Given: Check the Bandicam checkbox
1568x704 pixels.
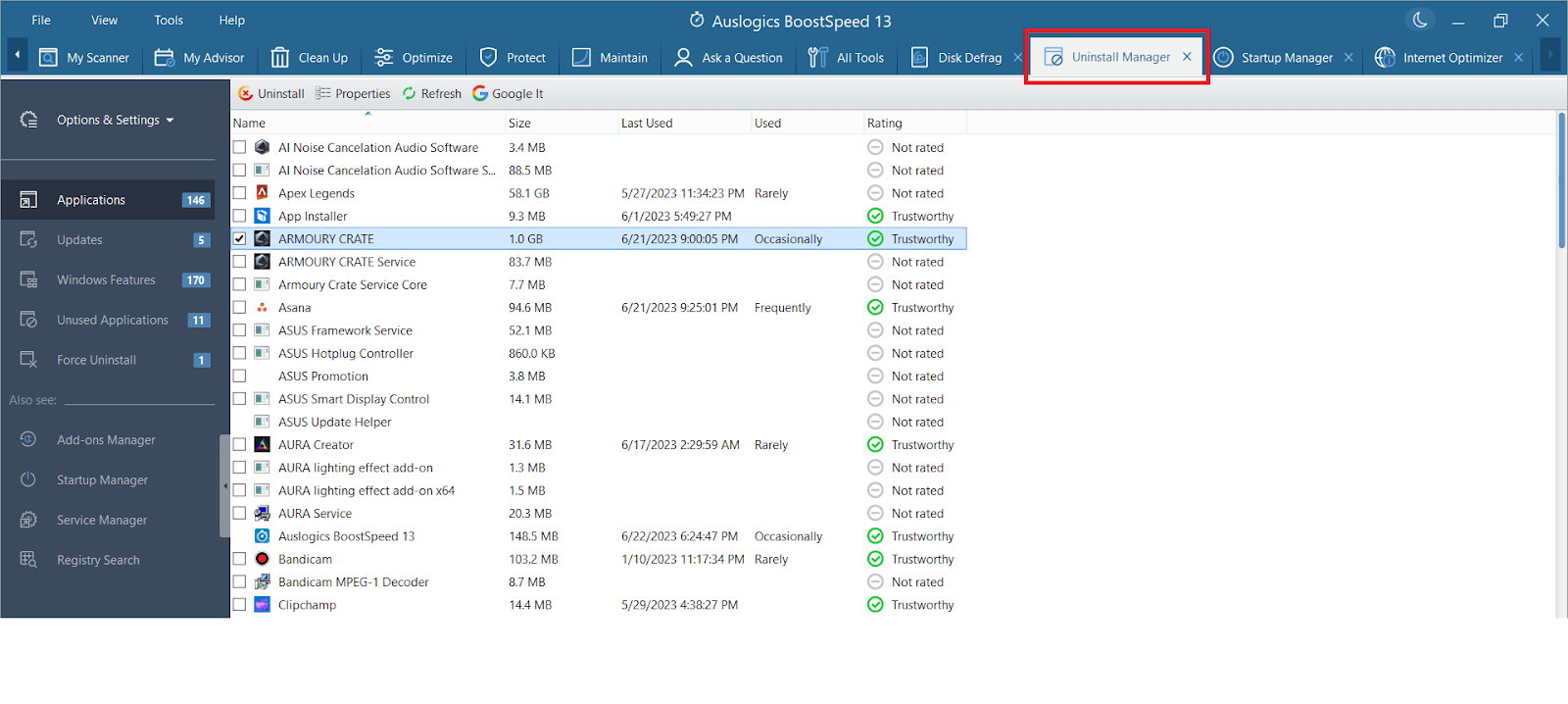Looking at the screenshot, I should 239,559.
